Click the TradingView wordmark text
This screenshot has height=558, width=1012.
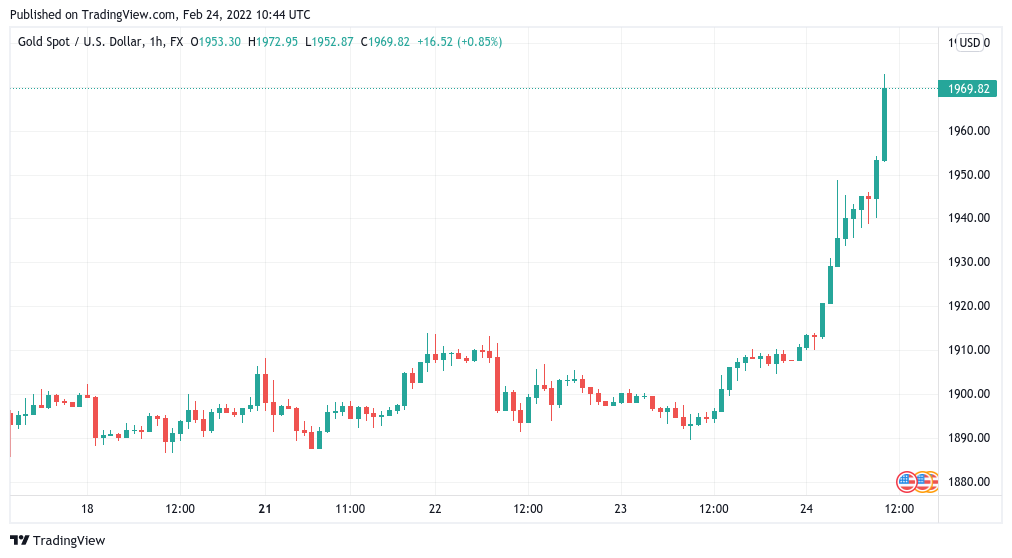click(69, 541)
